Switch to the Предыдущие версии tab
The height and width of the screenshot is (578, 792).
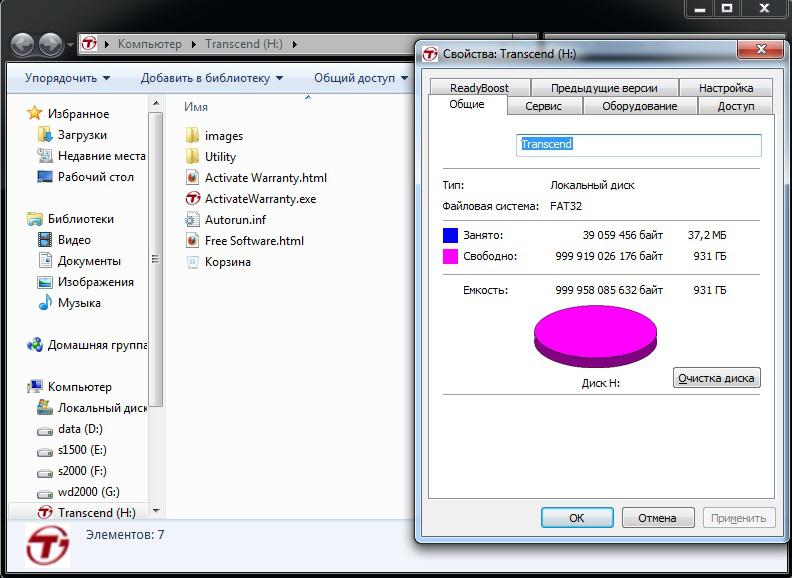[x=604, y=87]
